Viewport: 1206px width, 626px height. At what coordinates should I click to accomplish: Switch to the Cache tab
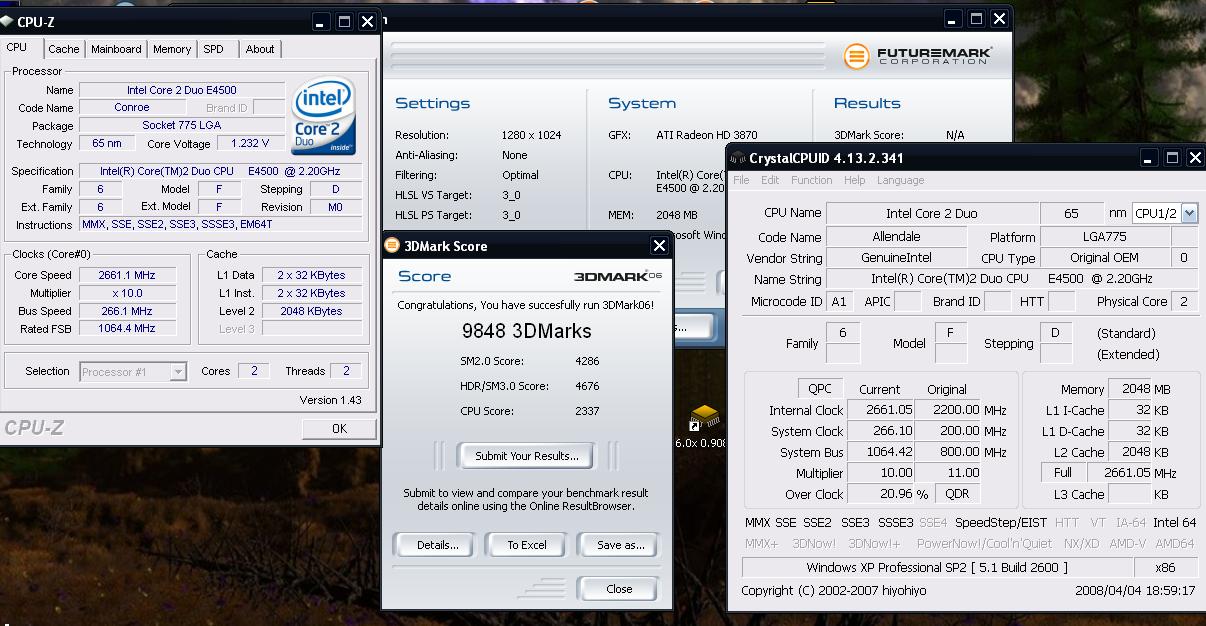[x=64, y=49]
